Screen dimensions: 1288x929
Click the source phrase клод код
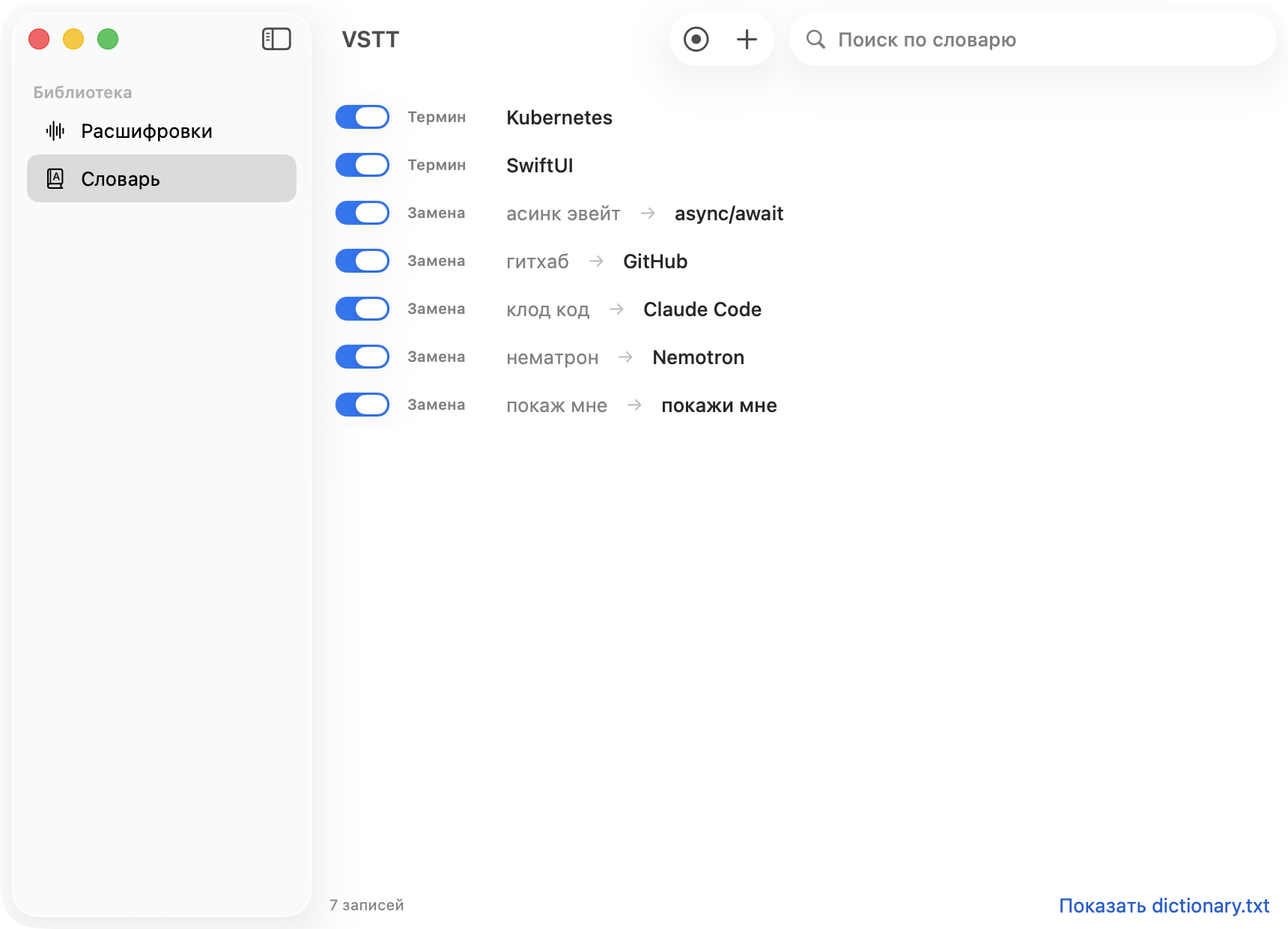(548, 309)
